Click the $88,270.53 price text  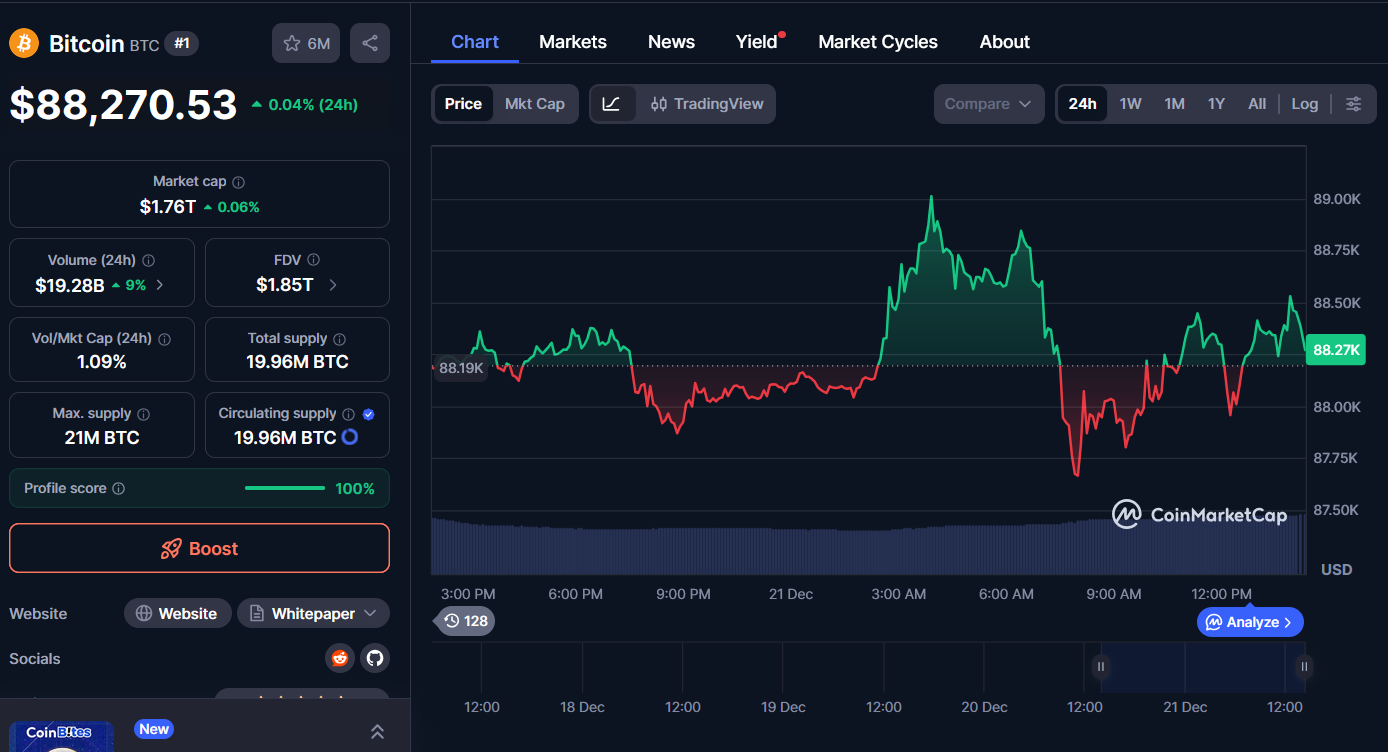point(124,105)
